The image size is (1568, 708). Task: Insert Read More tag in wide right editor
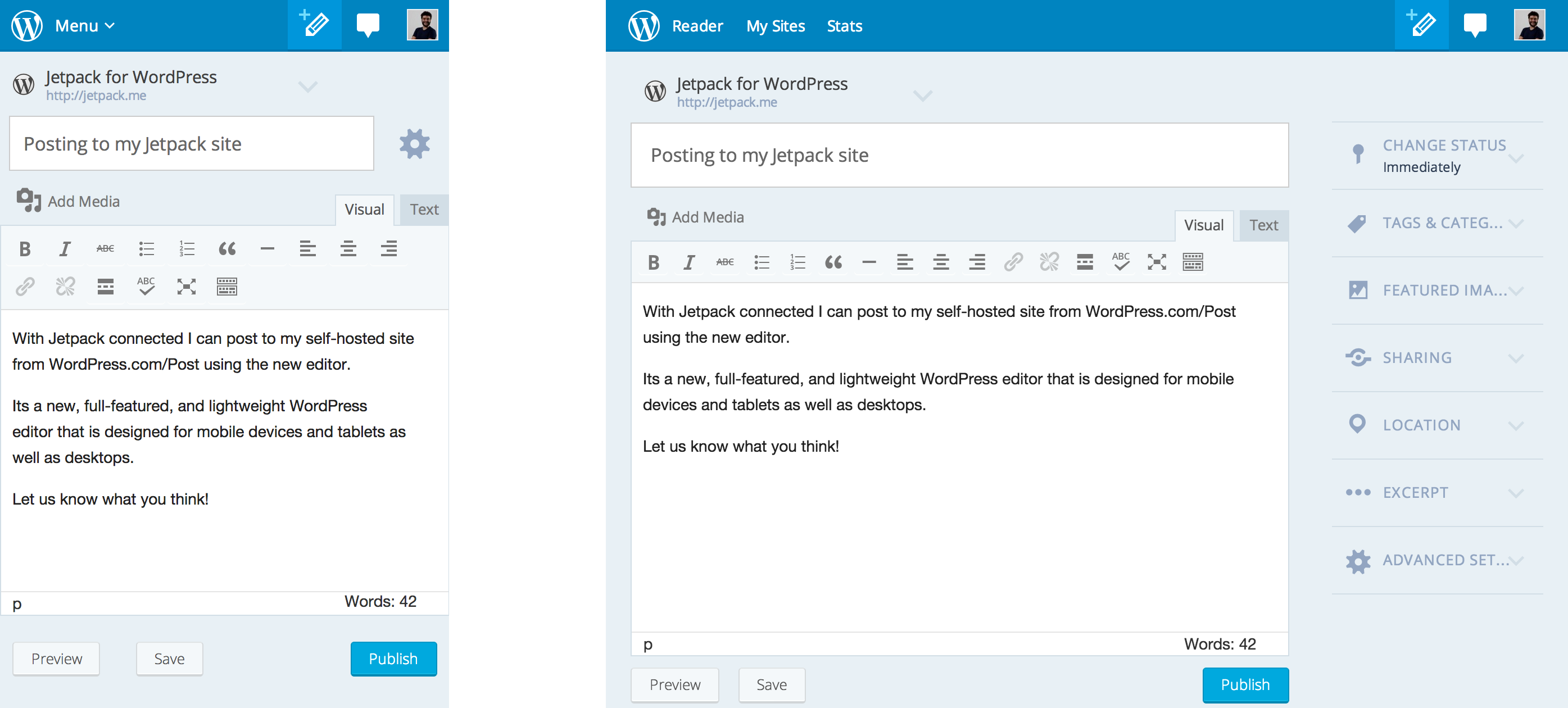point(1085,262)
